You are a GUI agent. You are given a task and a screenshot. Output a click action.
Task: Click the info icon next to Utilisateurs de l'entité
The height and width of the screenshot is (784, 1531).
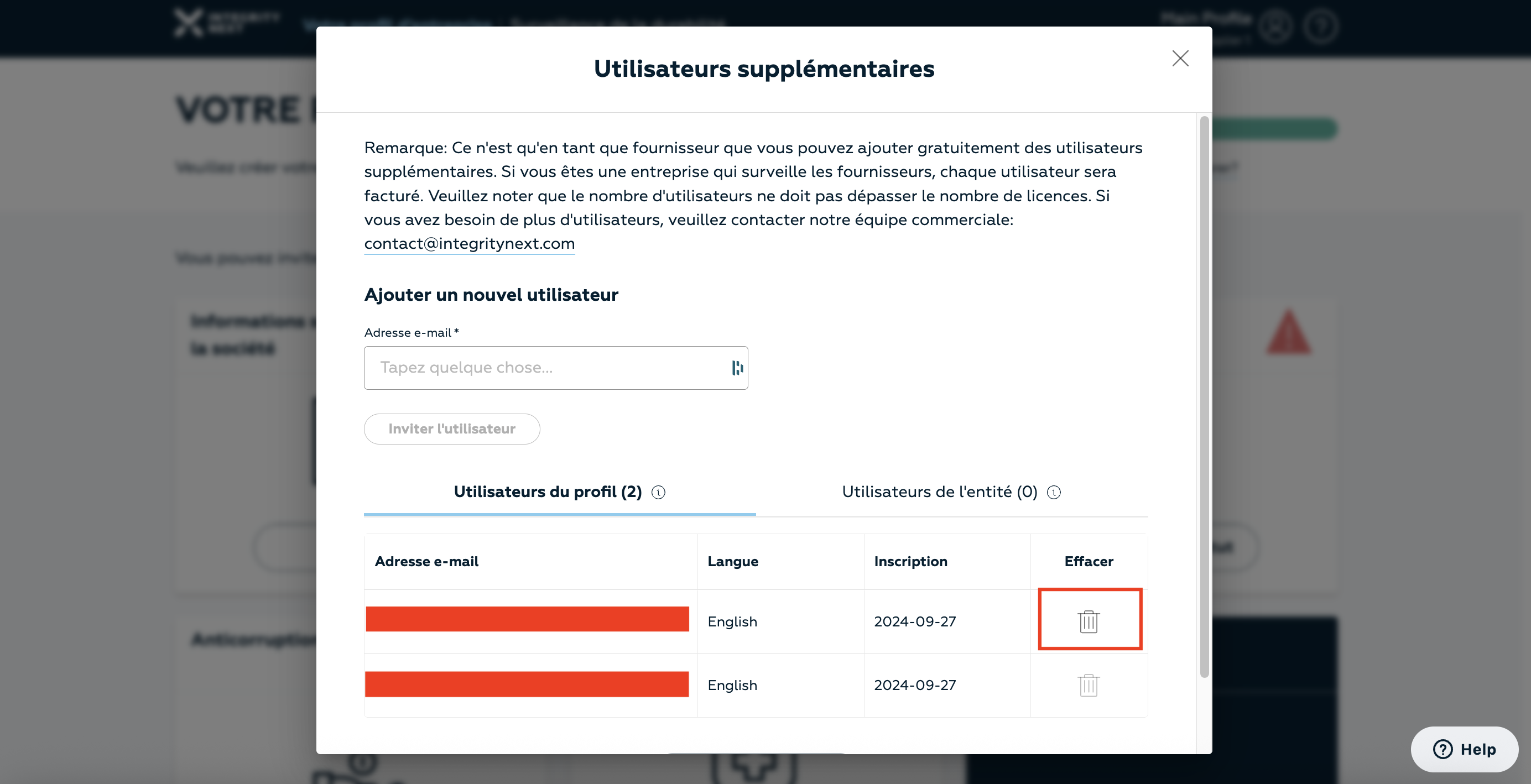coord(1053,492)
